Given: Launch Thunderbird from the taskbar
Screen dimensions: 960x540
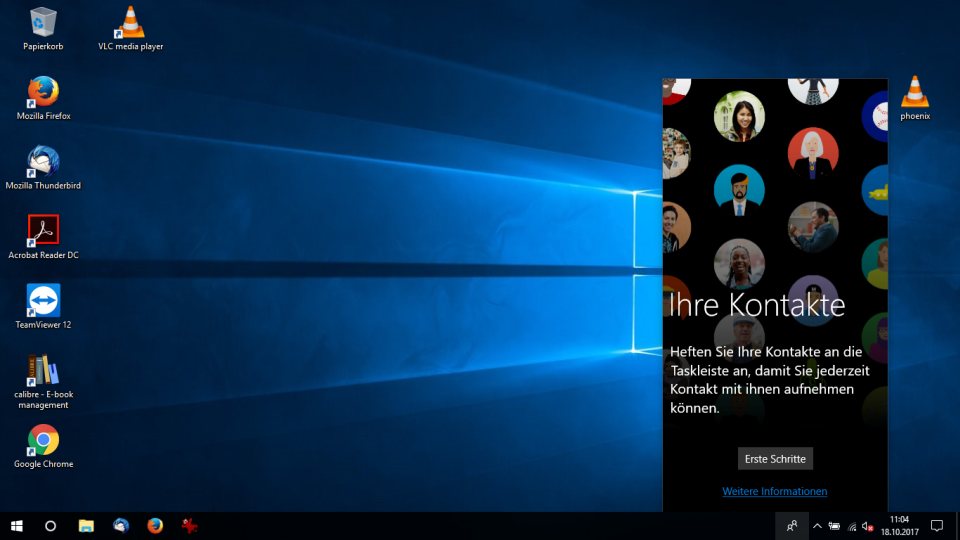Looking at the screenshot, I should coord(121,526).
